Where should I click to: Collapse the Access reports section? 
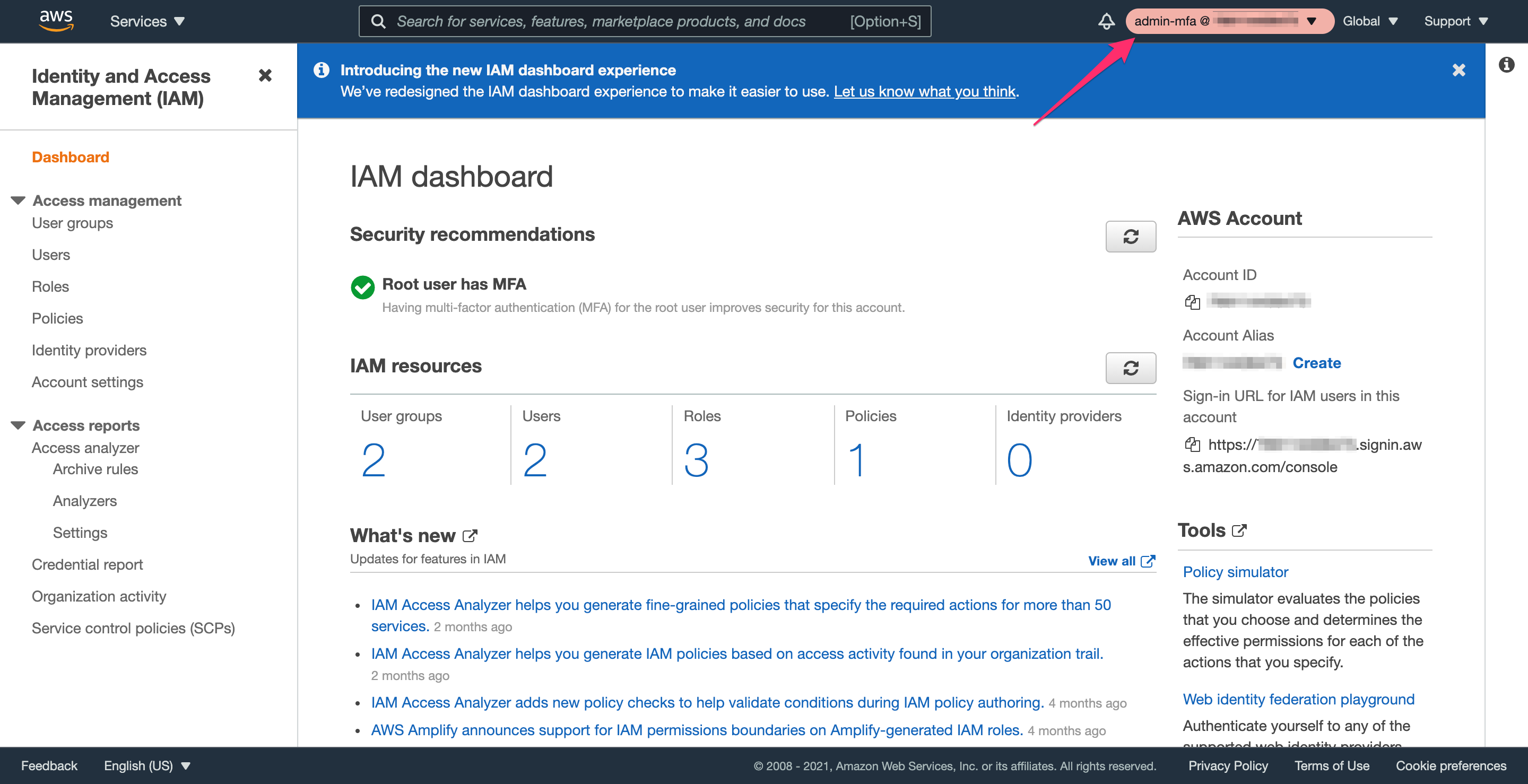18,425
